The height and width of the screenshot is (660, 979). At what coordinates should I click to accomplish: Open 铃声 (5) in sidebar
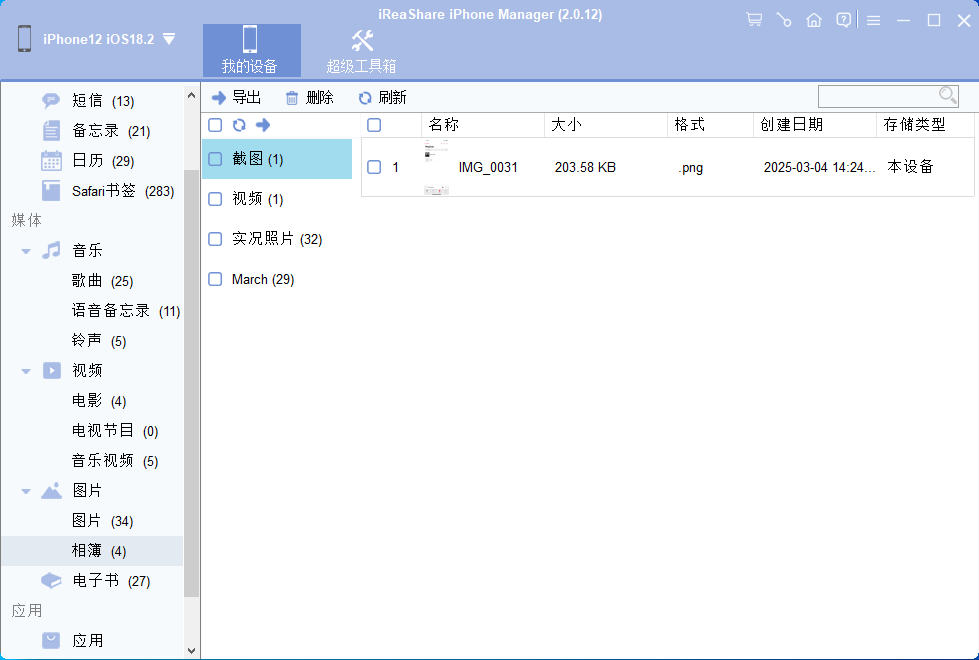pos(99,340)
